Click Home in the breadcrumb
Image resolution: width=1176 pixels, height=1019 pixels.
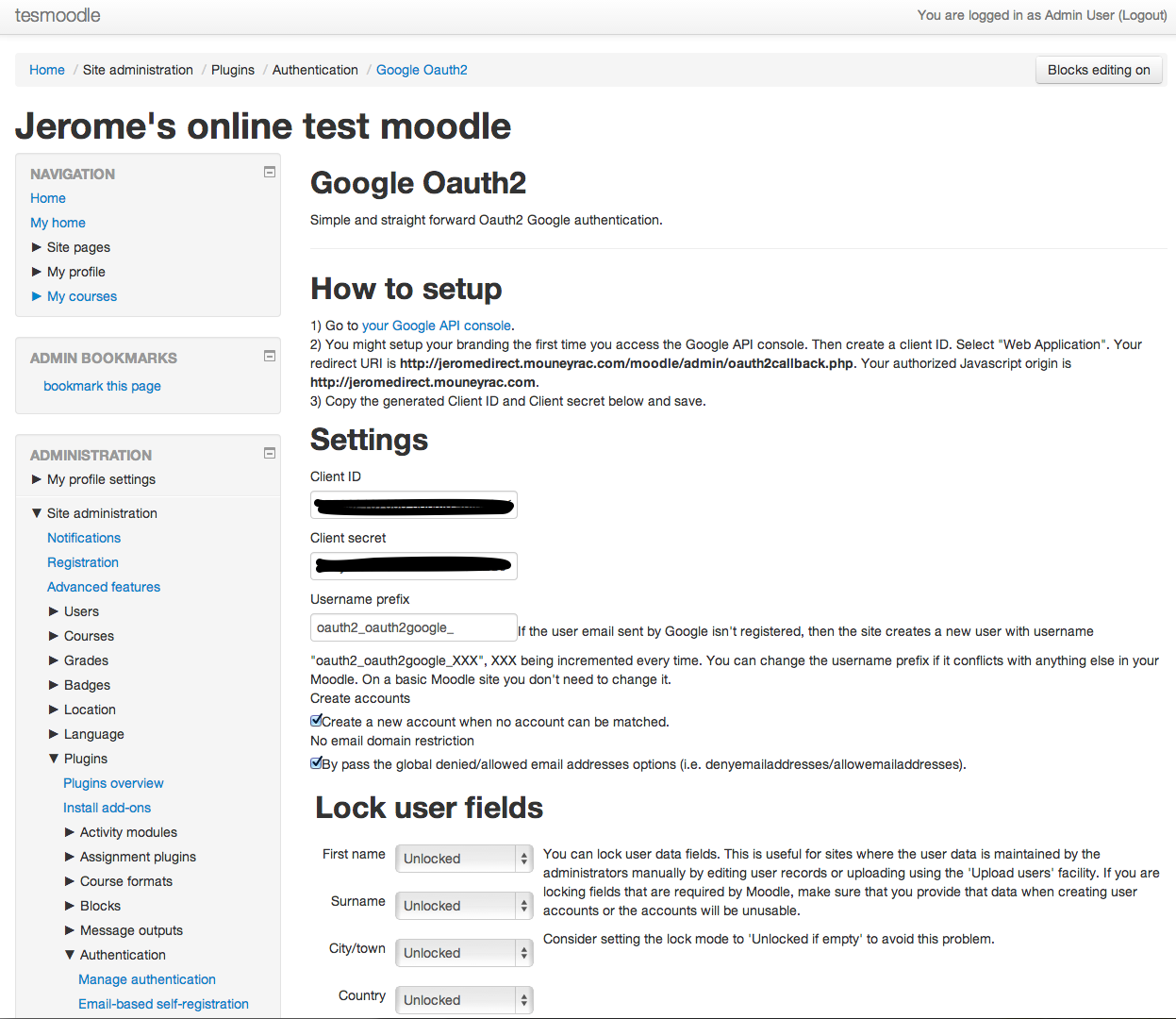coord(47,70)
